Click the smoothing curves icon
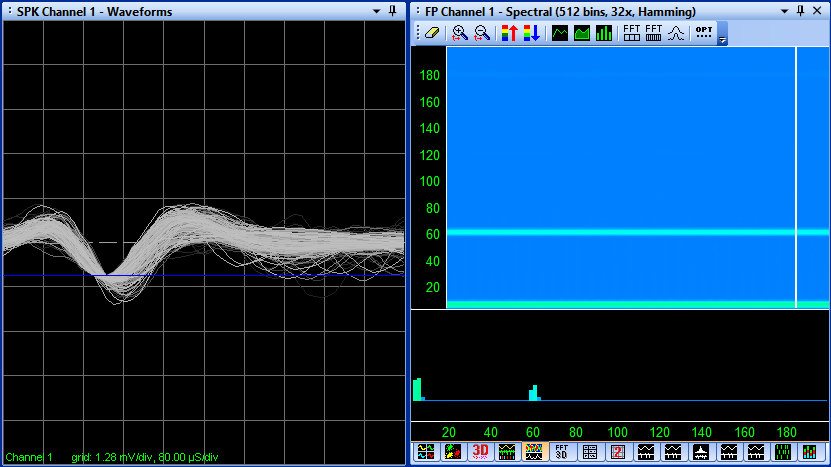The width and height of the screenshot is (831, 467). tap(676, 33)
